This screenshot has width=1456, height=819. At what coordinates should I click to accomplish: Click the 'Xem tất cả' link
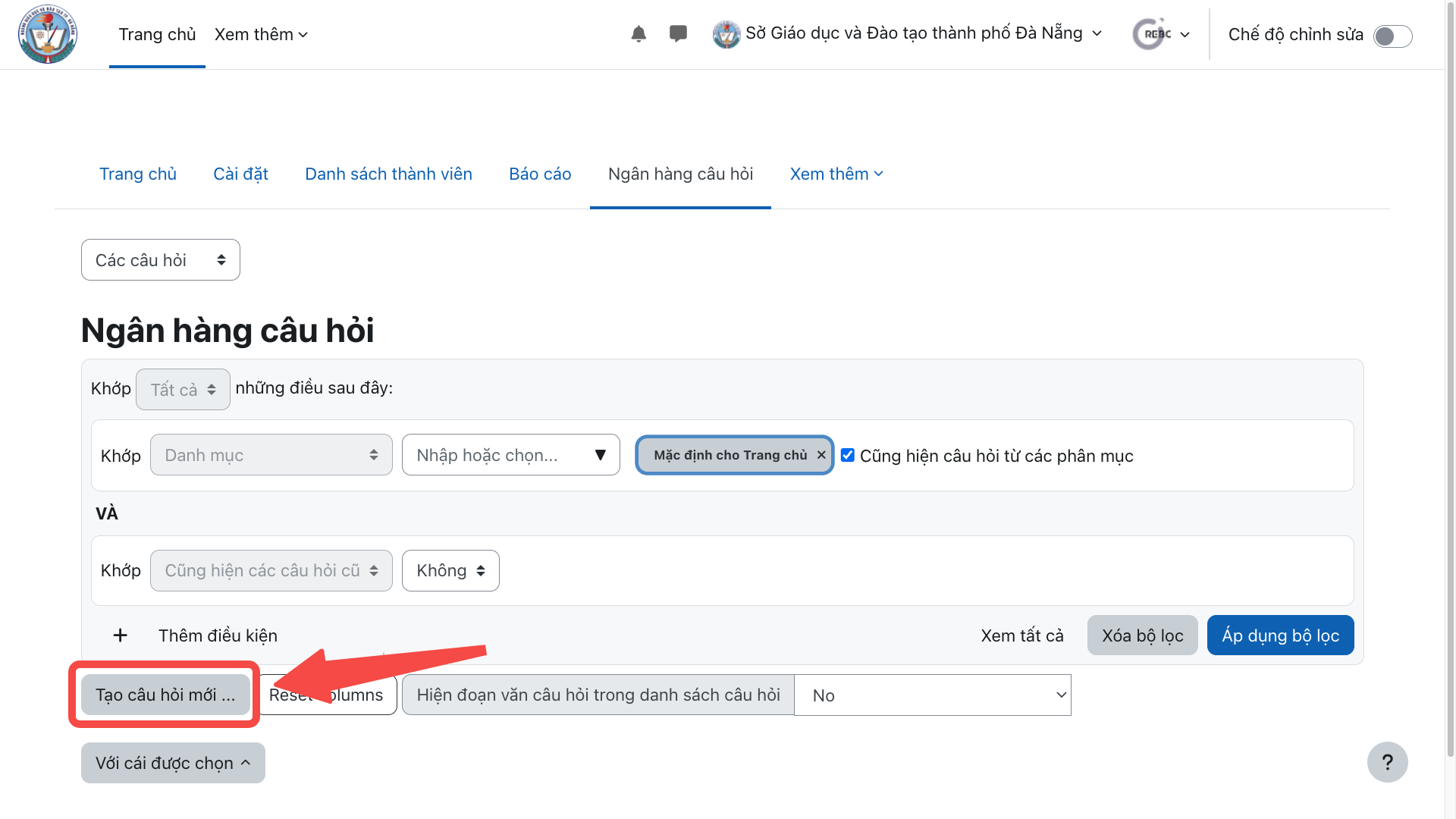(x=1021, y=635)
